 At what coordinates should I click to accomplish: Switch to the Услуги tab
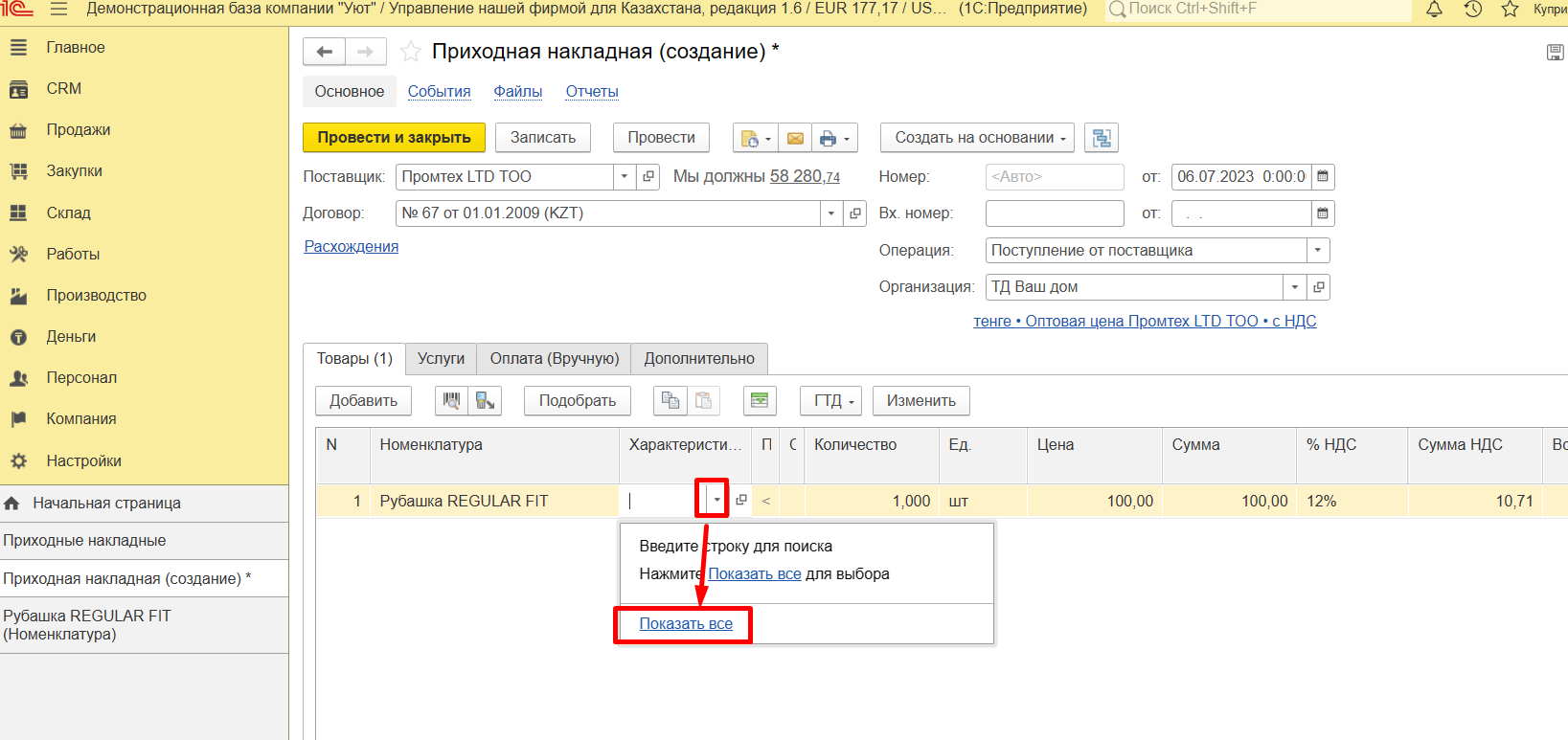tap(441, 359)
